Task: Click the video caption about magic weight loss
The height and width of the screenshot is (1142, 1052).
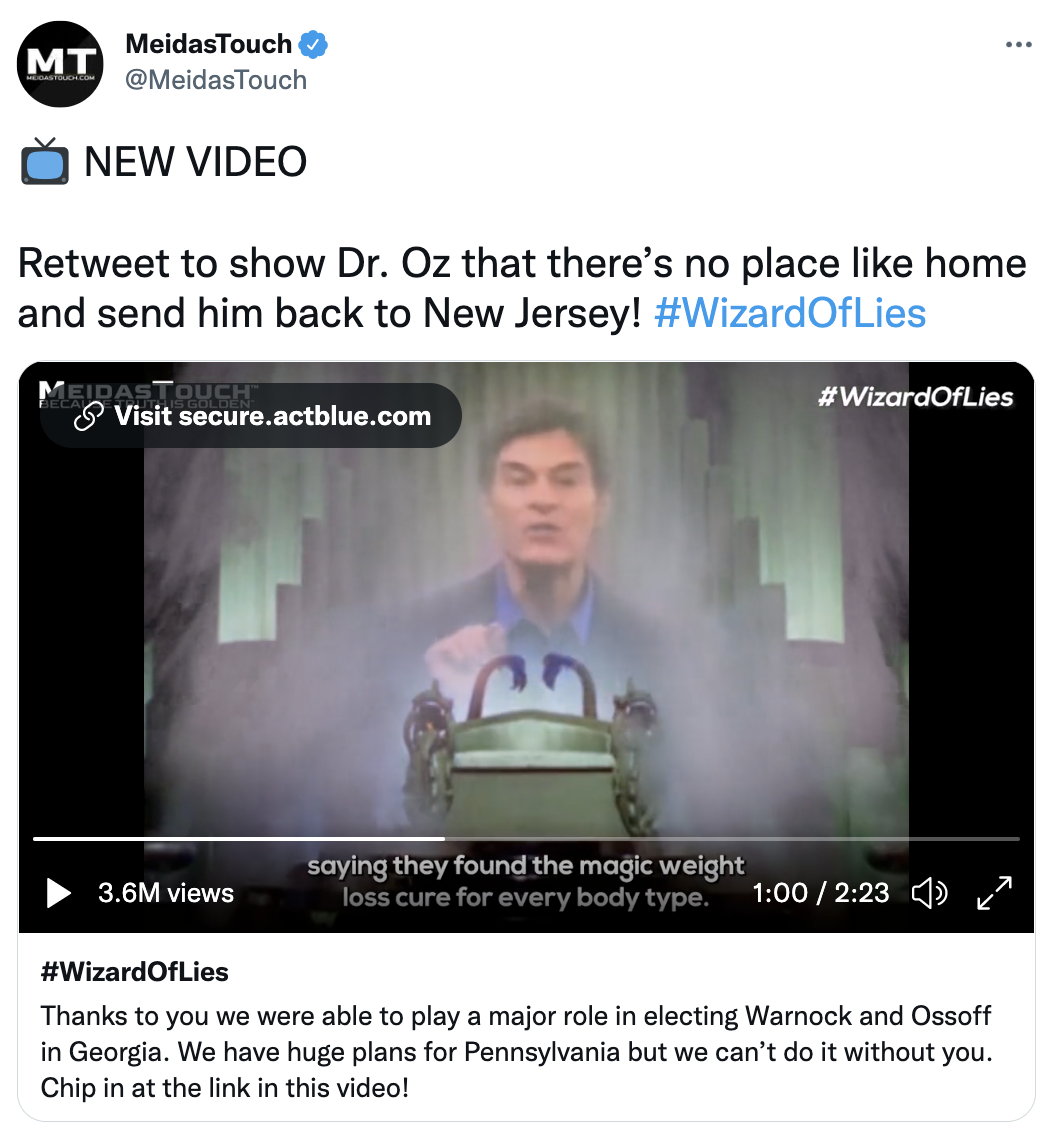Action: pos(526,881)
